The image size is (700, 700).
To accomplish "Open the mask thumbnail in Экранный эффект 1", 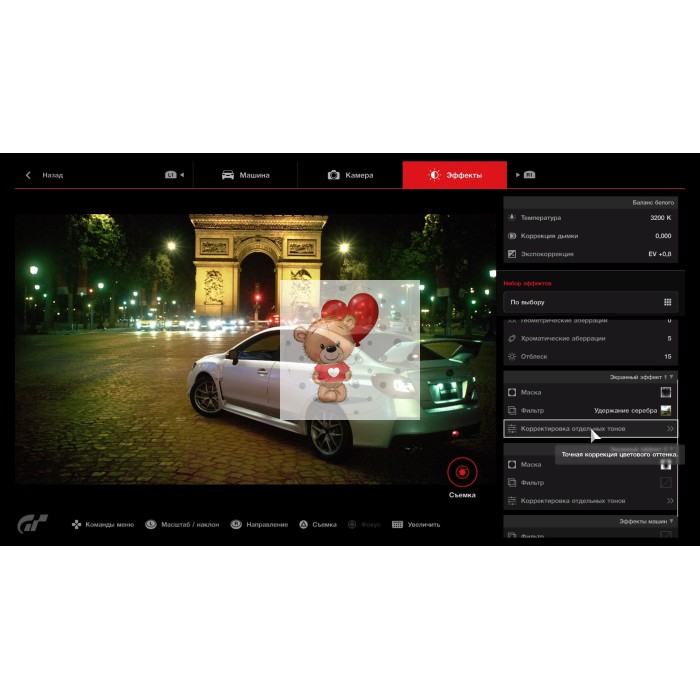I will [x=666, y=392].
